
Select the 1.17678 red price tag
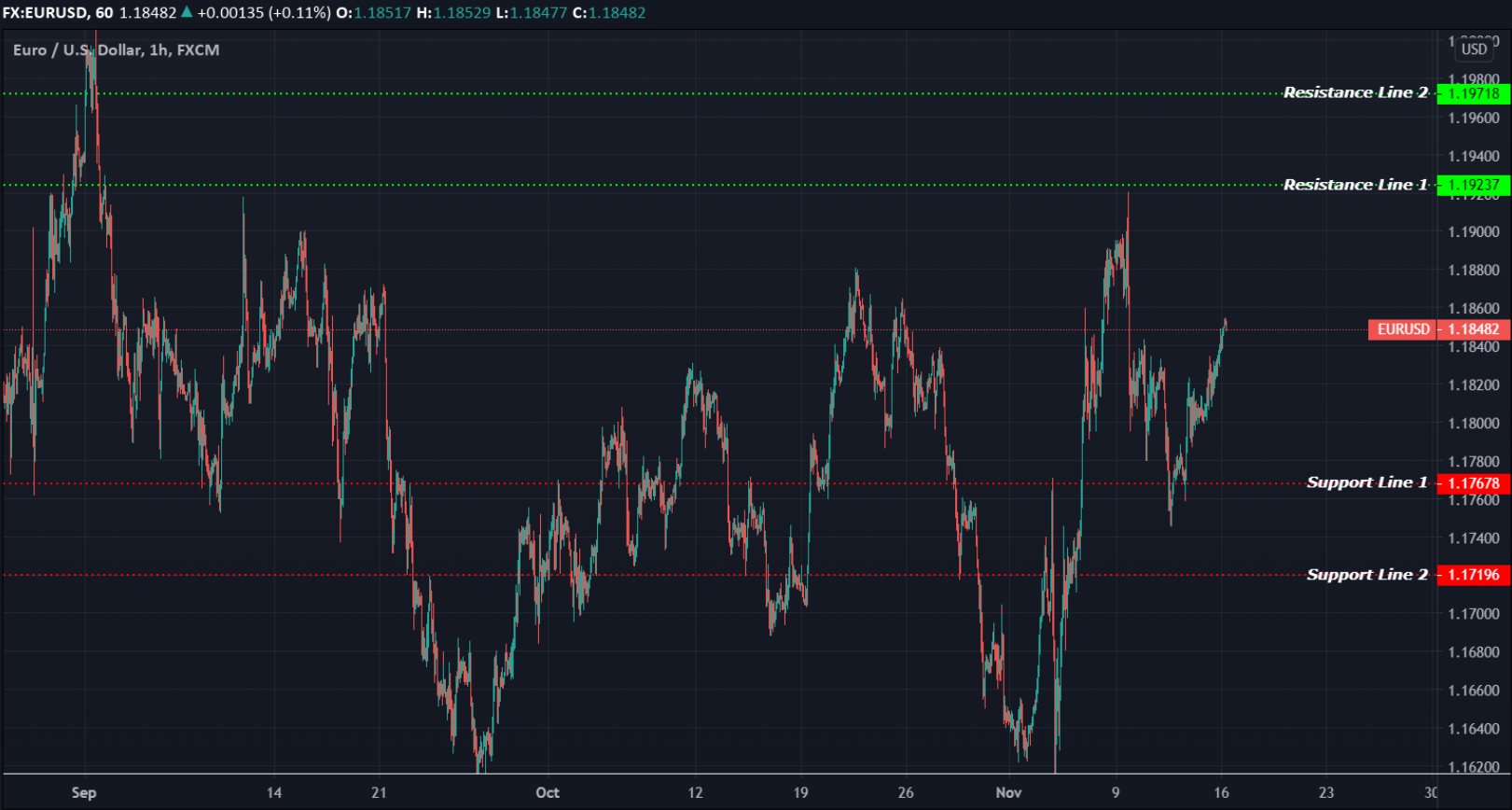click(1474, 483)
